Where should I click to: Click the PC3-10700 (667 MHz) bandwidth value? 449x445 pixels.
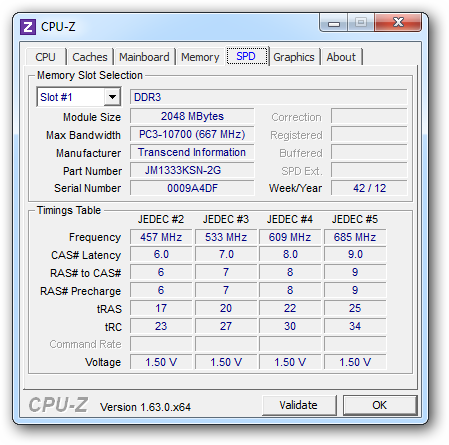(192, 134)
